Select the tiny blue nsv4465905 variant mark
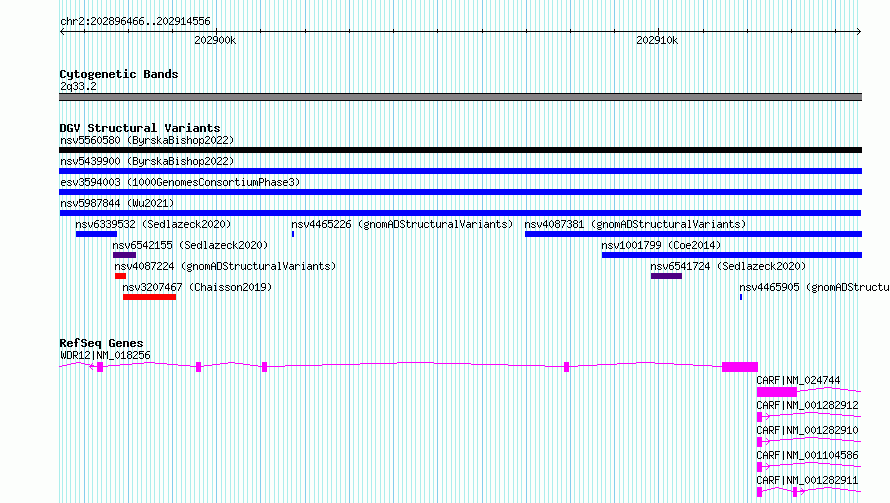Image resolution: width=890 pixels, height=503 pixels. coord(741,297)
